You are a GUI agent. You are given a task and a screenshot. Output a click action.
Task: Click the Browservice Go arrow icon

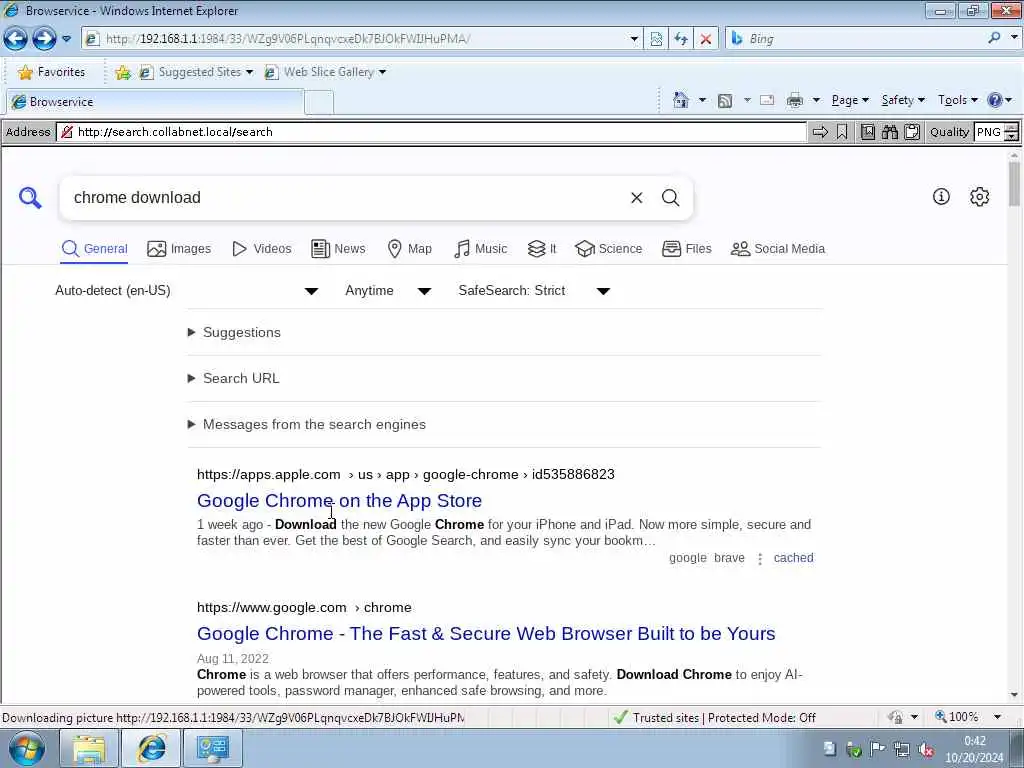click(x=820, y=132)
